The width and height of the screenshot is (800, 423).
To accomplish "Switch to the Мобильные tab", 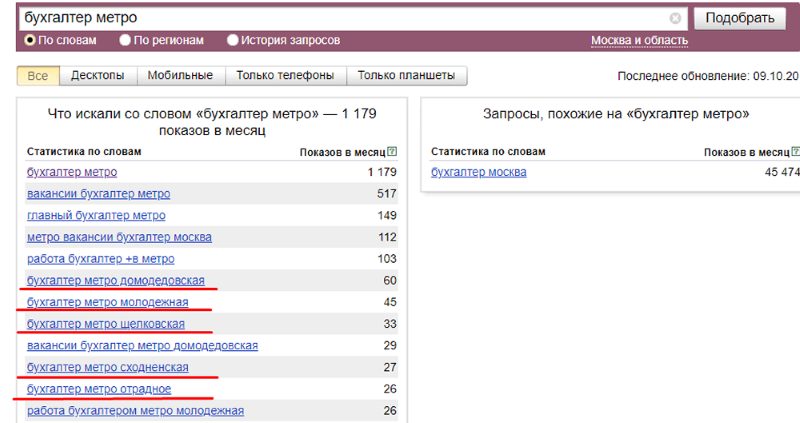I will click(x=180, y=76).
